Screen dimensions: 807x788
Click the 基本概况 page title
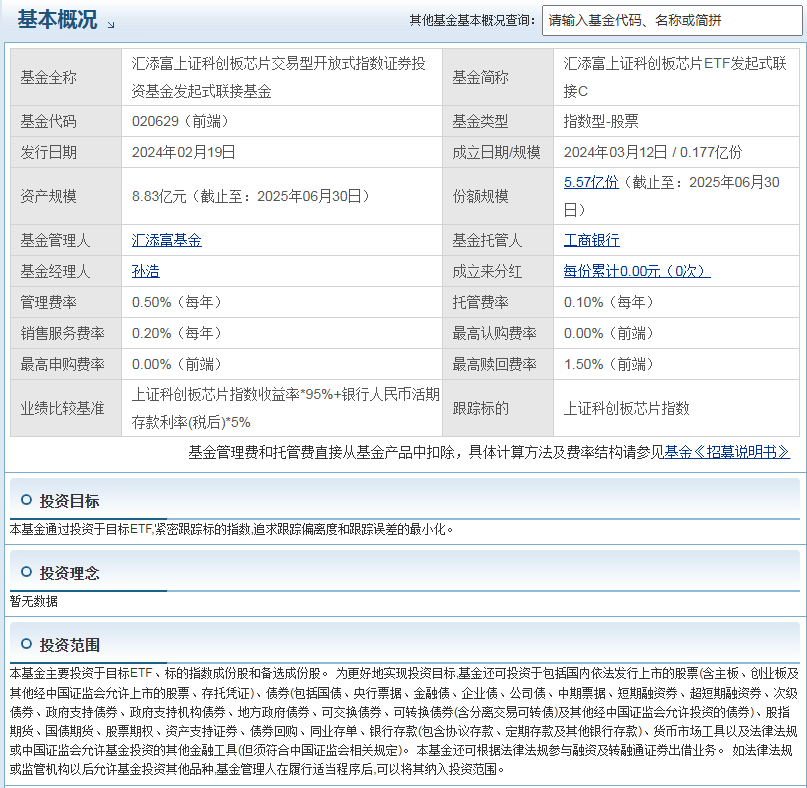pyautogui.click(x=57, y=20)
